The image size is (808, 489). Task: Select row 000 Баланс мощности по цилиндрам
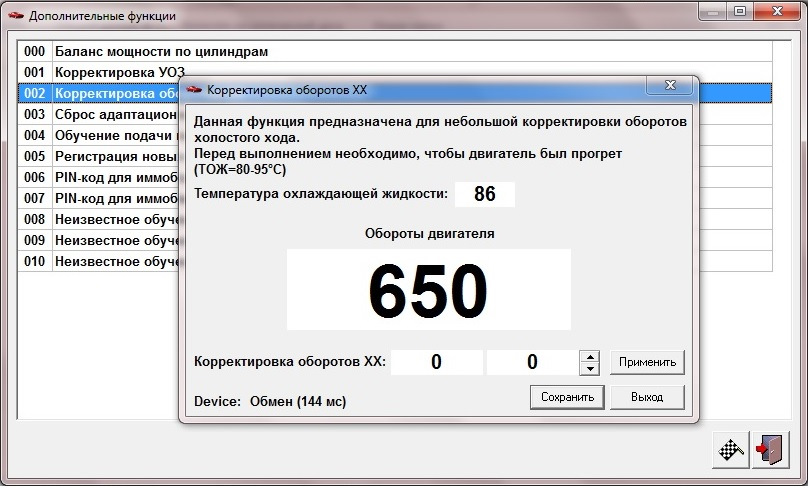pos(395,52)
